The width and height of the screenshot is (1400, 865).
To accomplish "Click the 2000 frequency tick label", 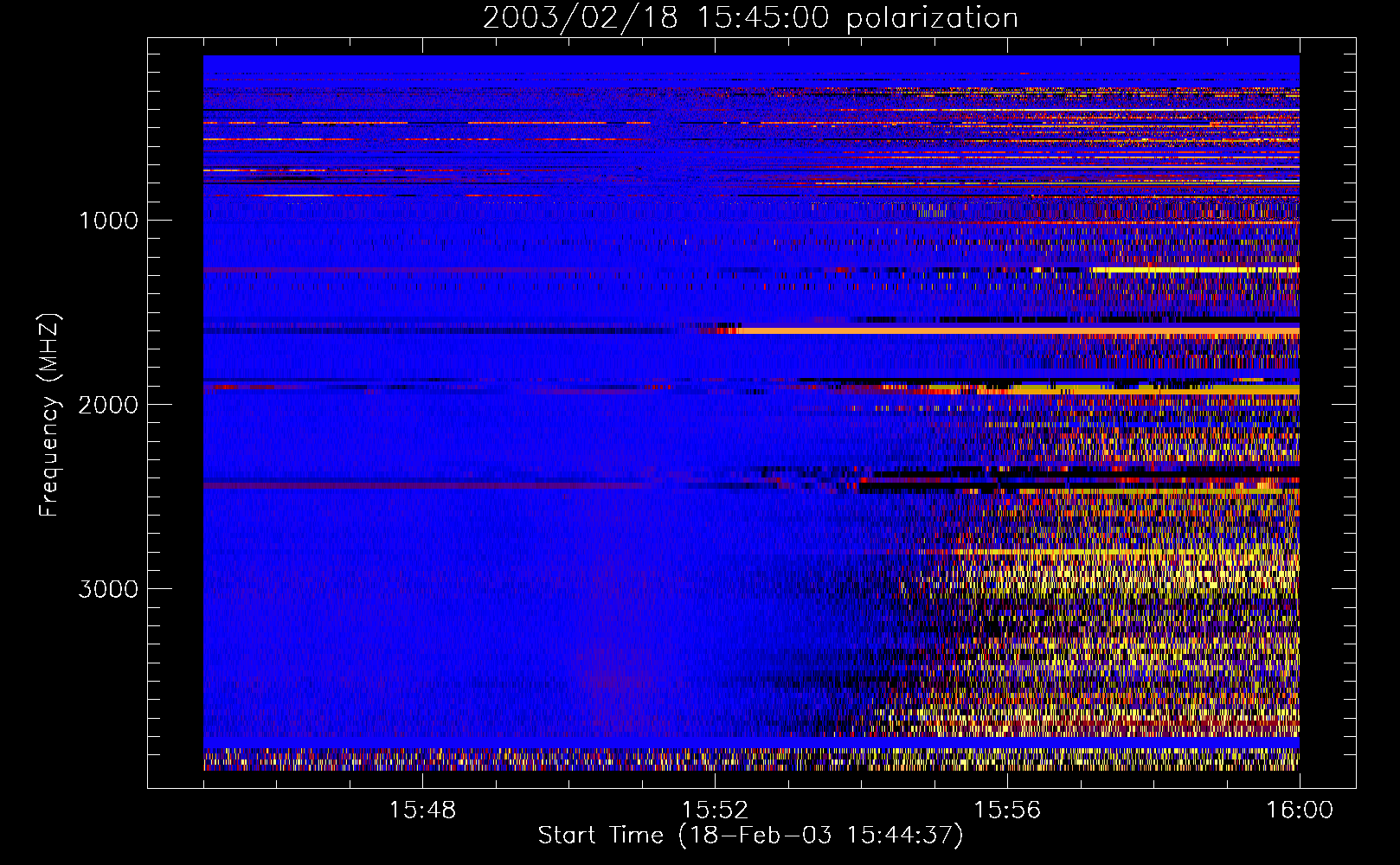I will coord(109,405).
